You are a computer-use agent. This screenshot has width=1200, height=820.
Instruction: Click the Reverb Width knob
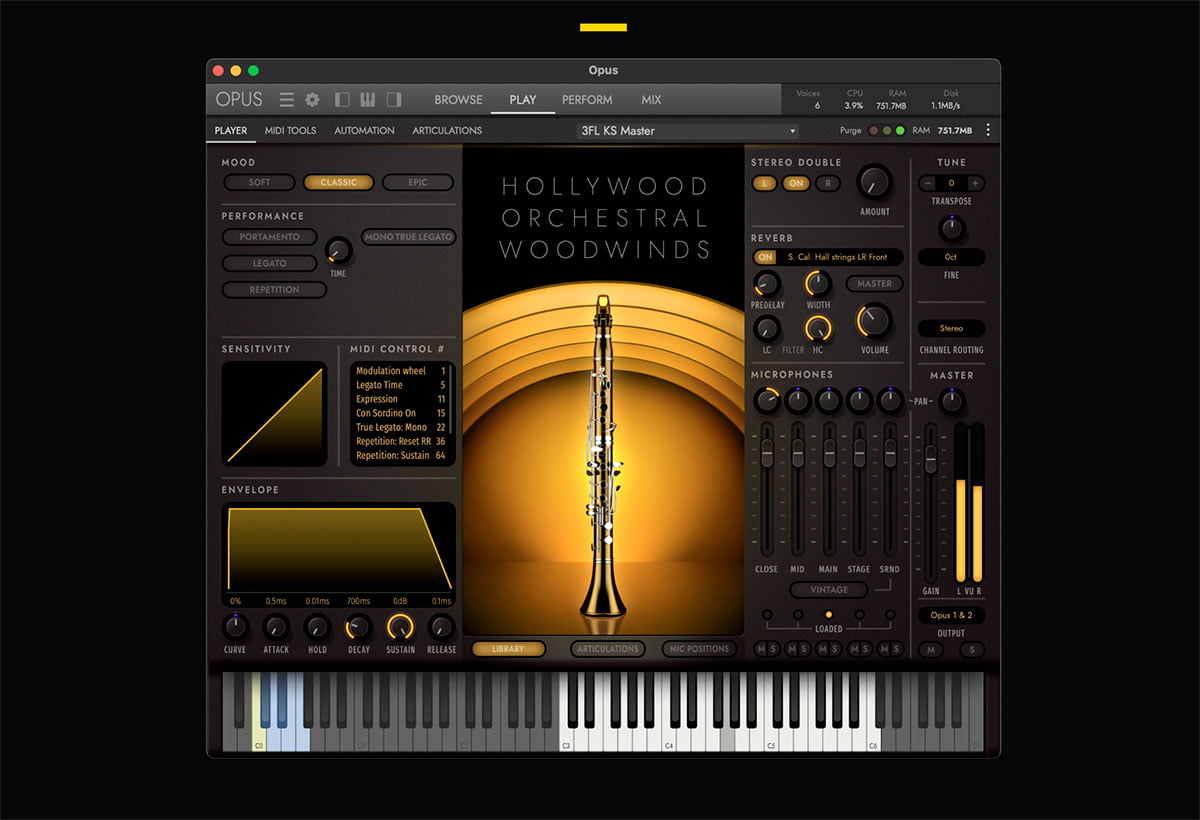tap(818, 283)
